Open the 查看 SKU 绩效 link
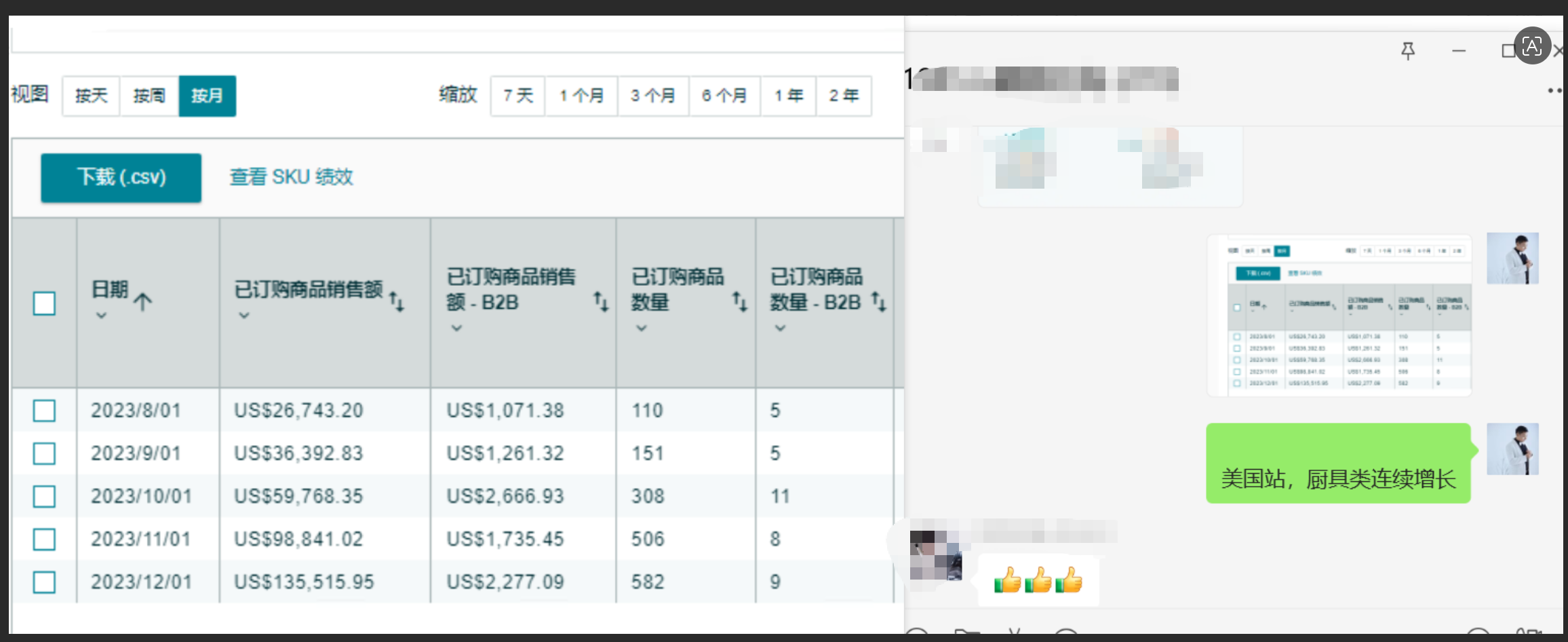Screen dimensions: 1568x642 292,177
